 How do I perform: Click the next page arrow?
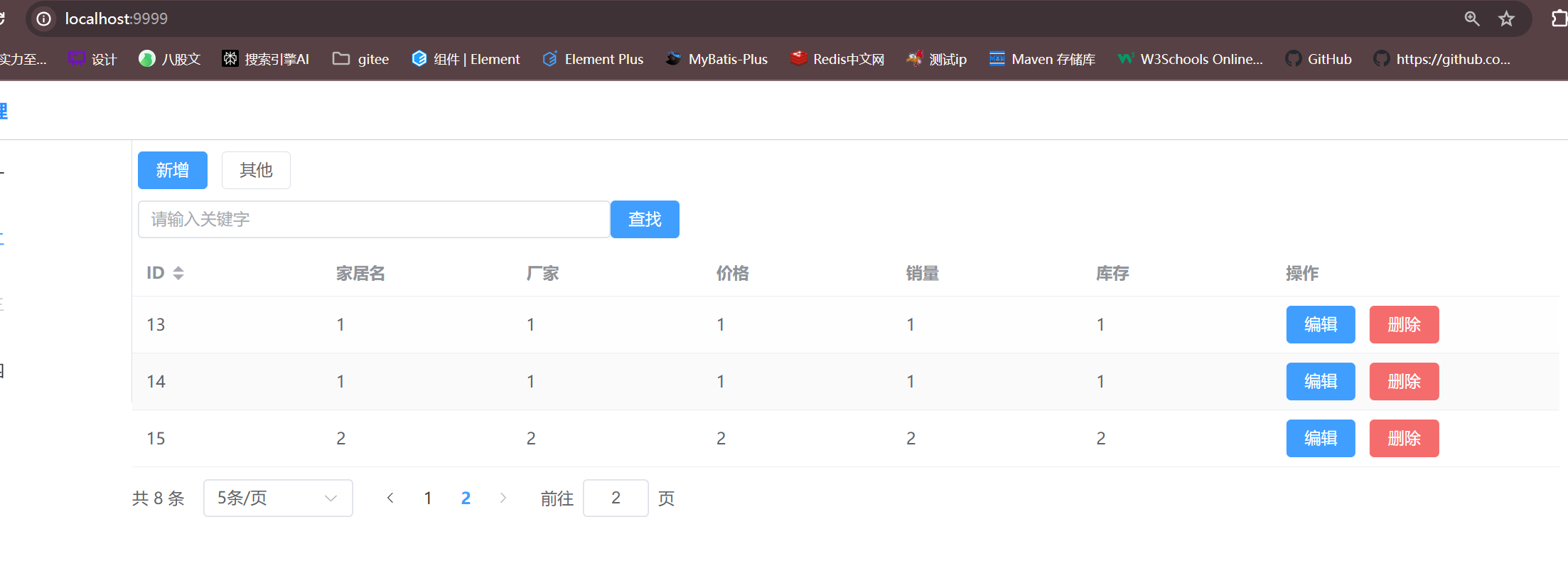[x=503, y=498]
